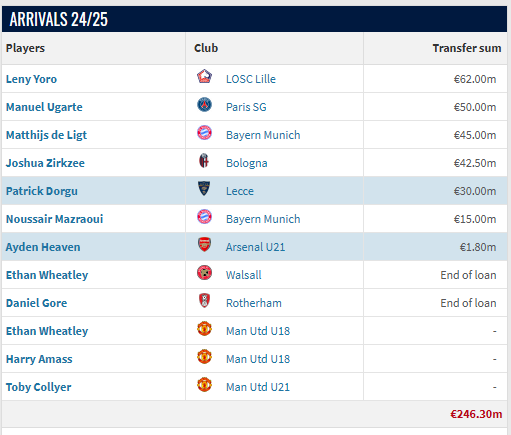Image resolution: width=511 pixels, height=435 pixels.
Task: Open Patrick Dorgu player page
Action: pyautogui.click(x=42, y=191)
